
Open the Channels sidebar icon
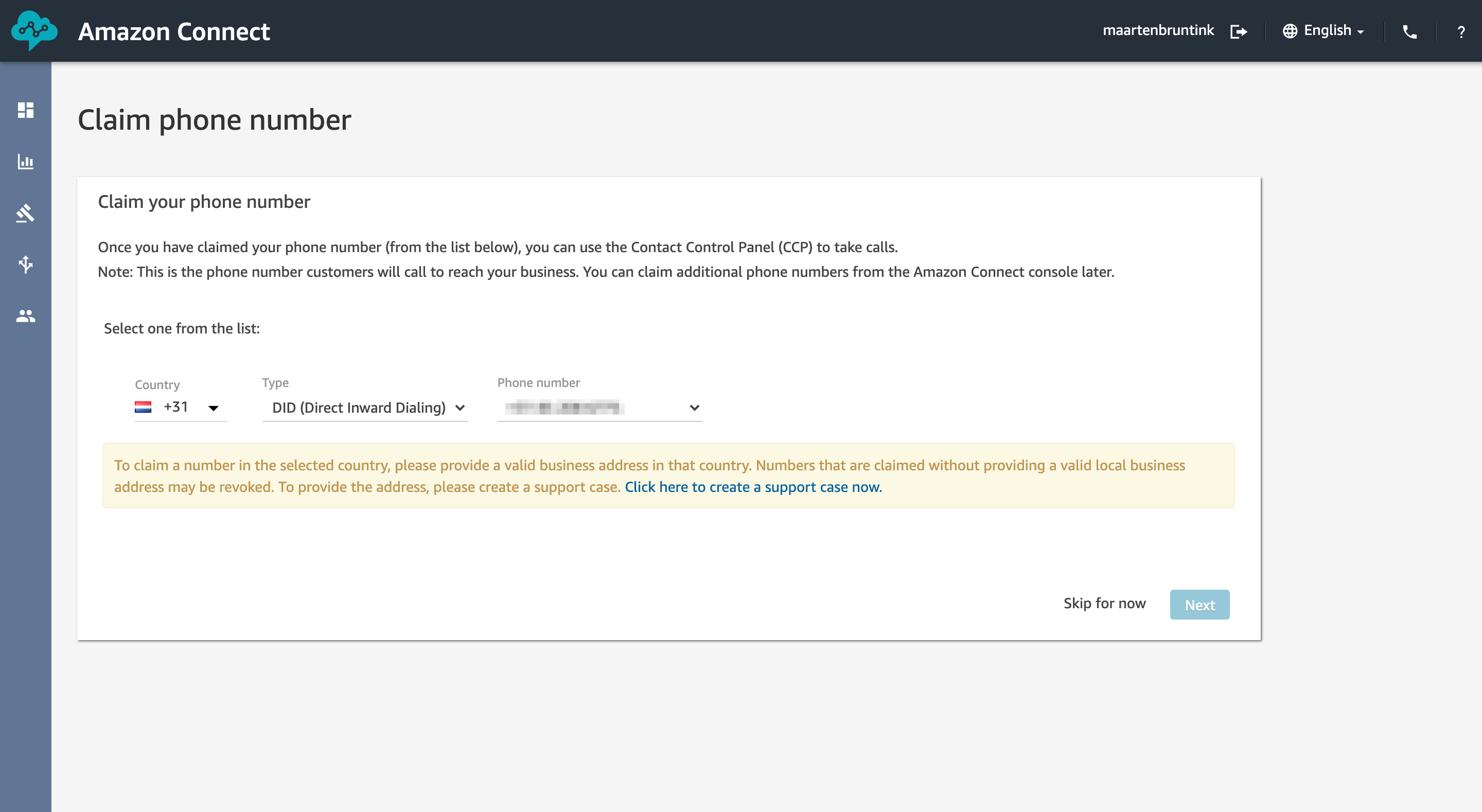click(x=25, y=264)
